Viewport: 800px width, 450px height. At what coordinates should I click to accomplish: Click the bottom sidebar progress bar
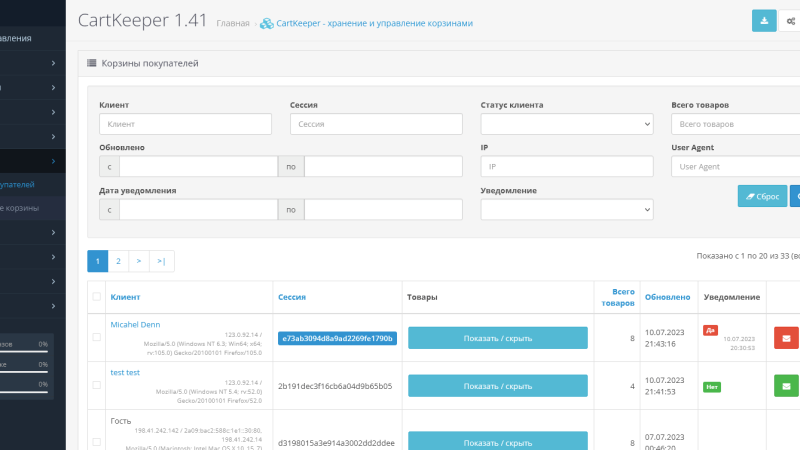coord(24,392)
